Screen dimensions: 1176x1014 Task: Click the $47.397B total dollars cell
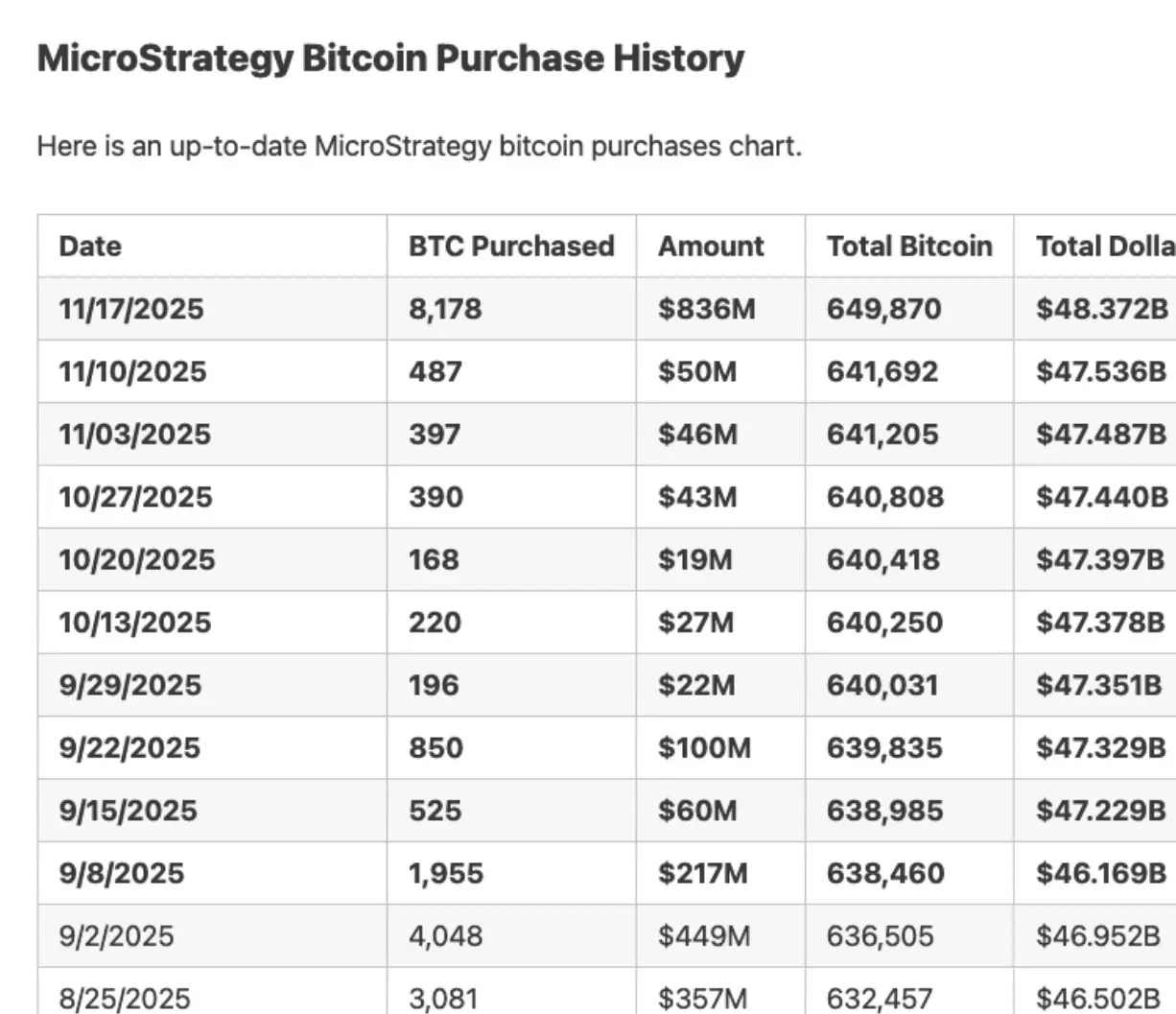[x=1100, y=559]
